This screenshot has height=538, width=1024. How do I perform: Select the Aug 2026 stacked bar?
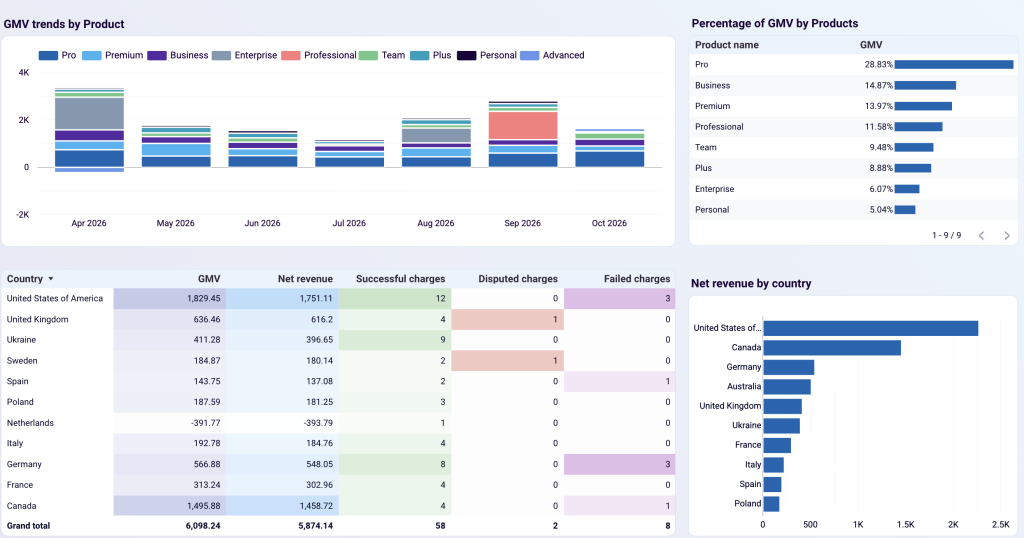tap(436, 142)
